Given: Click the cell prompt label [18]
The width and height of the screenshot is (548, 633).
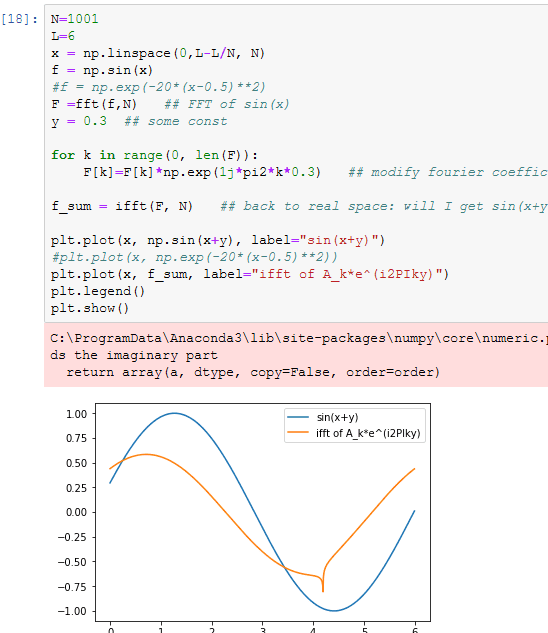Looking at the screenshot, I should [20, 19].
